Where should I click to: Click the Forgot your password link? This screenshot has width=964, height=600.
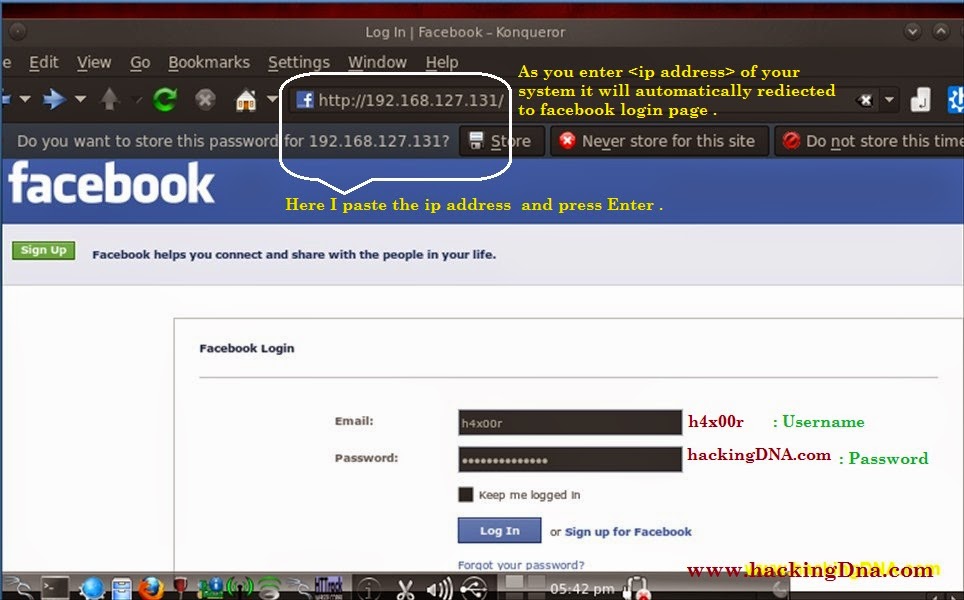tap(521, 564)
